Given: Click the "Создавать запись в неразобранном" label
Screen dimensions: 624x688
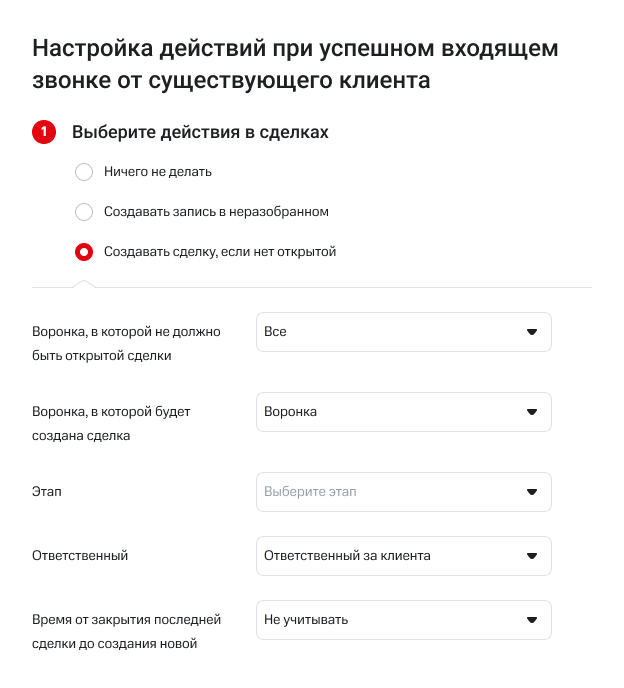Looking at the screenshot, I should [x=216, y=212].
